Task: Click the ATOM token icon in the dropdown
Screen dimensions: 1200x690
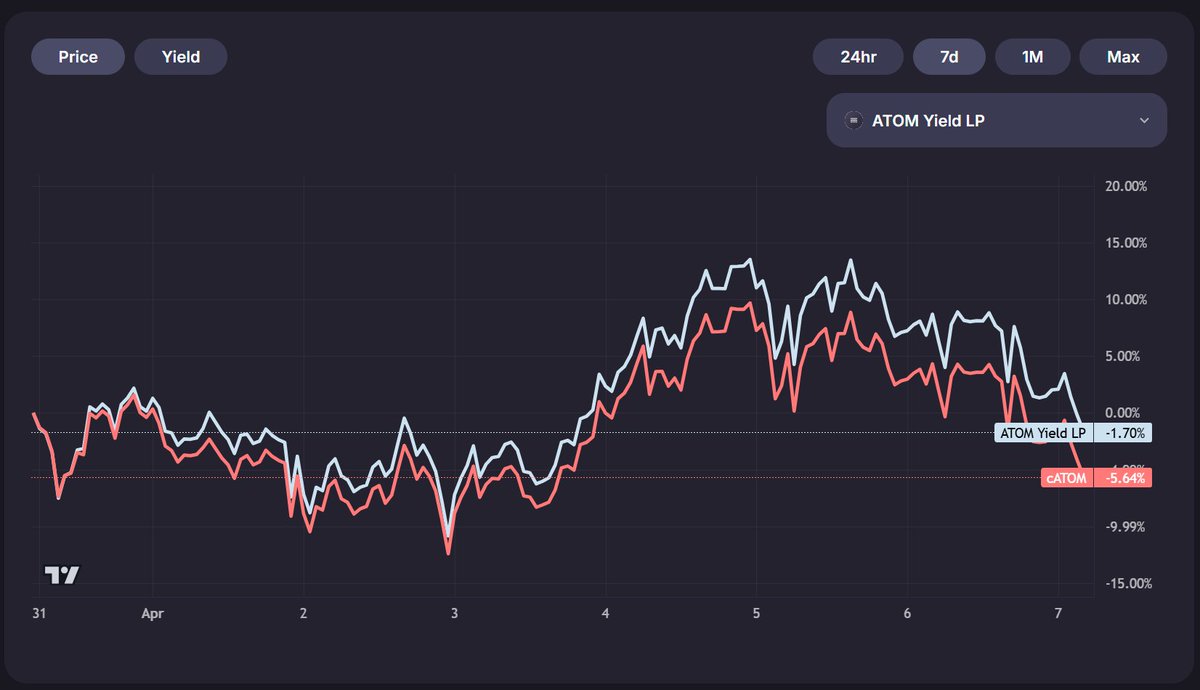Action: [853, 121]
